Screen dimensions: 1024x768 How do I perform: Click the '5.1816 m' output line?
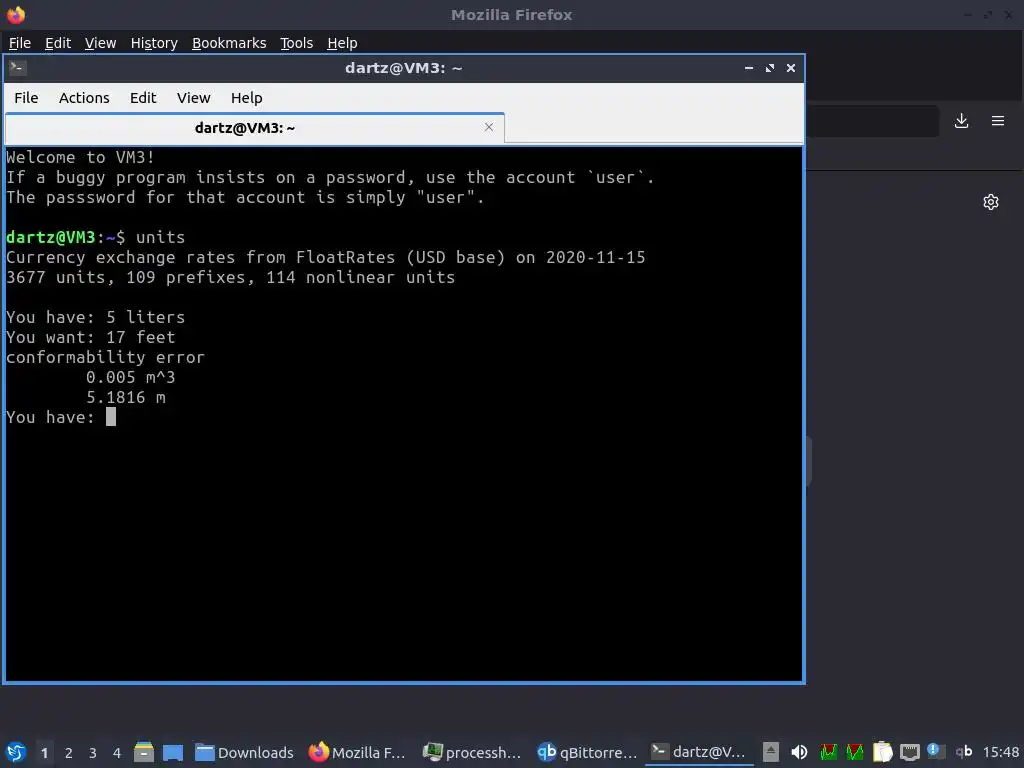(125, 397)
